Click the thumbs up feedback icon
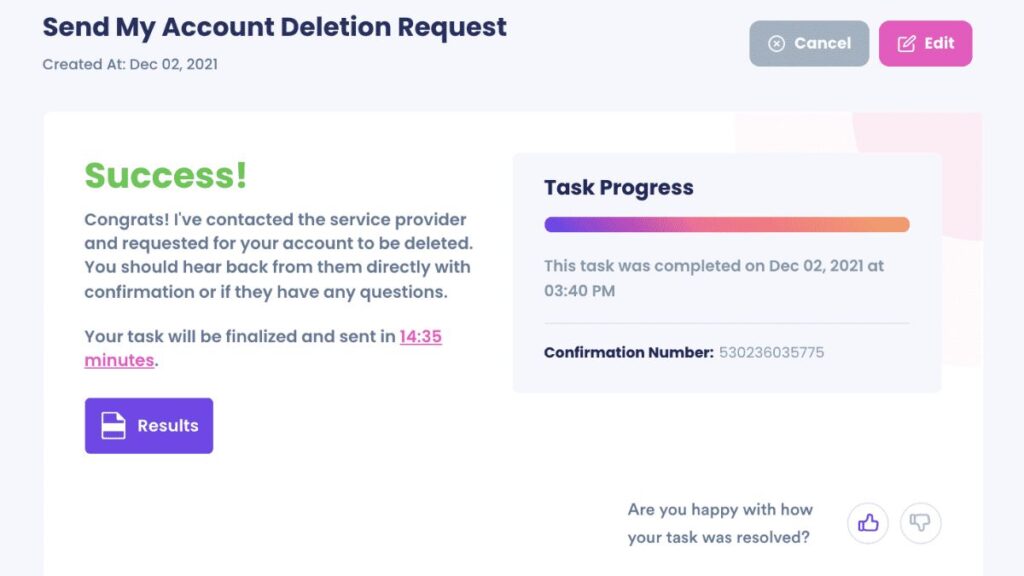The image size is (1024, 576). click(868, 522)
